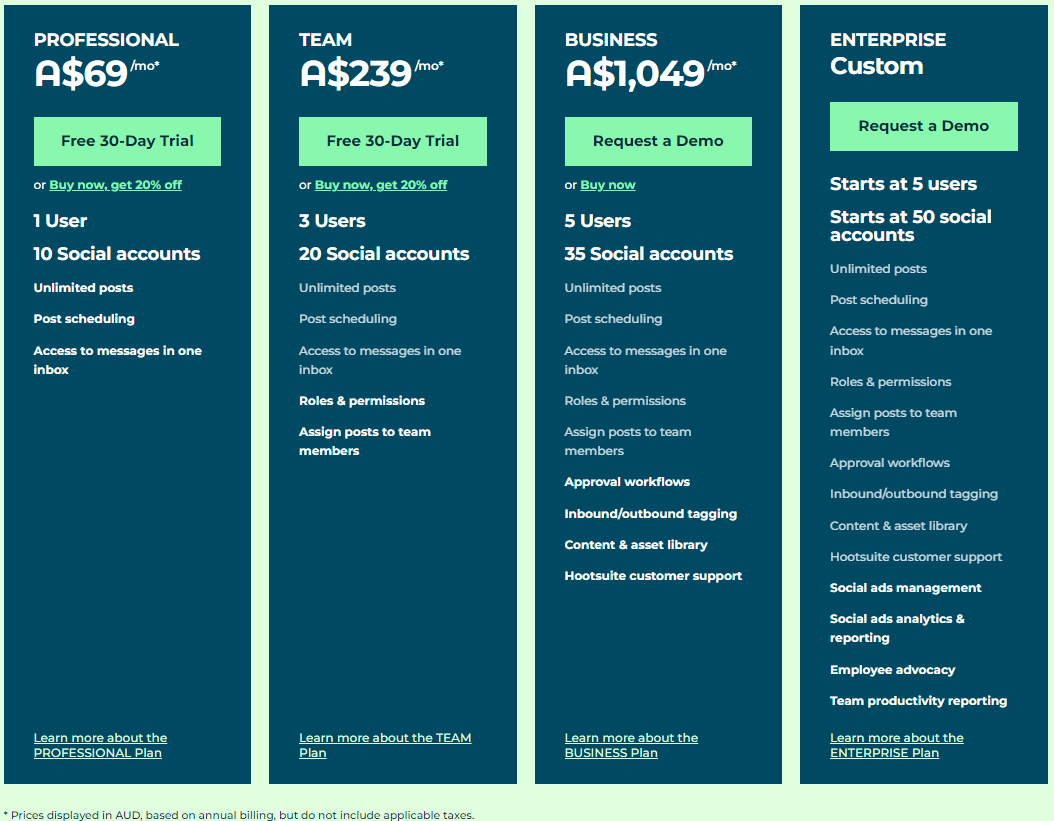
Task: Click the AUD pricing footnote text
Action: [239, 815]
